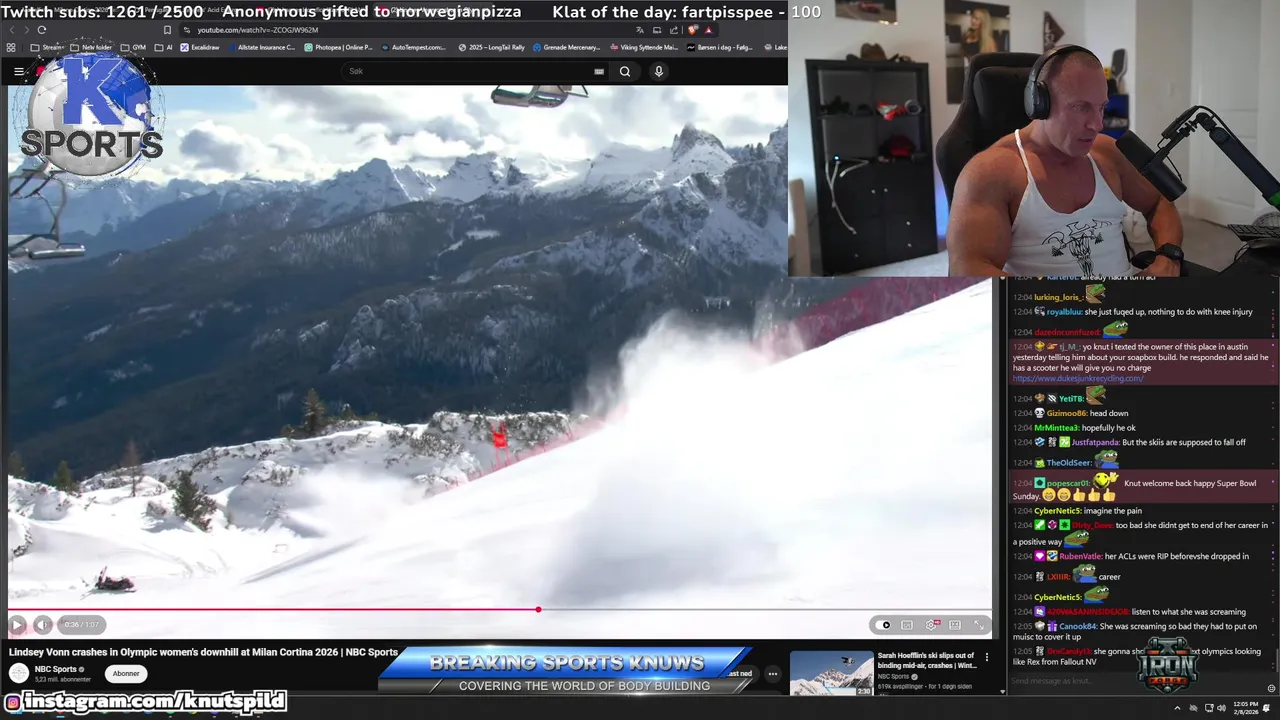
Task: Click username Gizimoo86 in chat
Action: coord(1067,413)
